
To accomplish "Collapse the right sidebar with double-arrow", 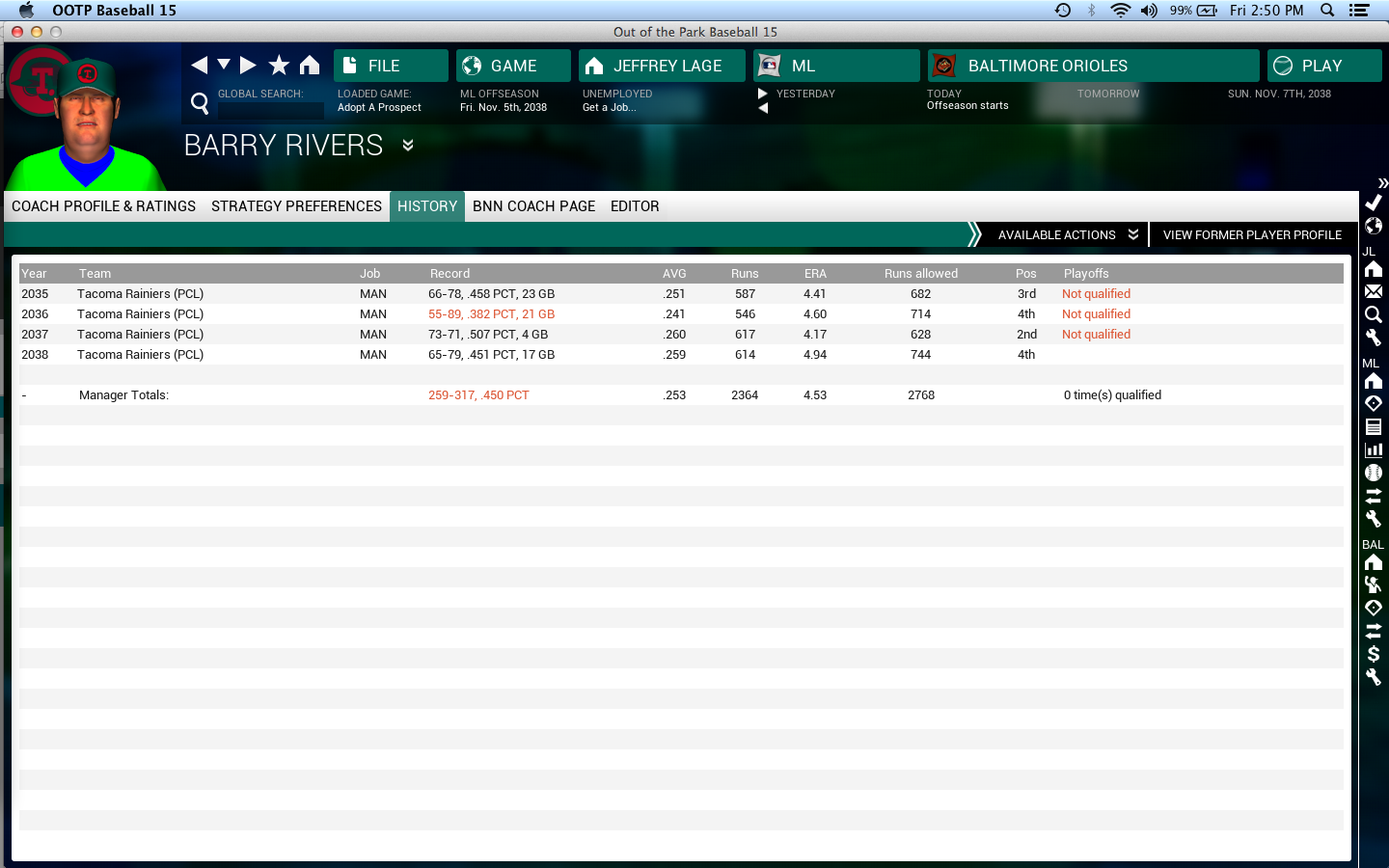I will click(1382, 182).
